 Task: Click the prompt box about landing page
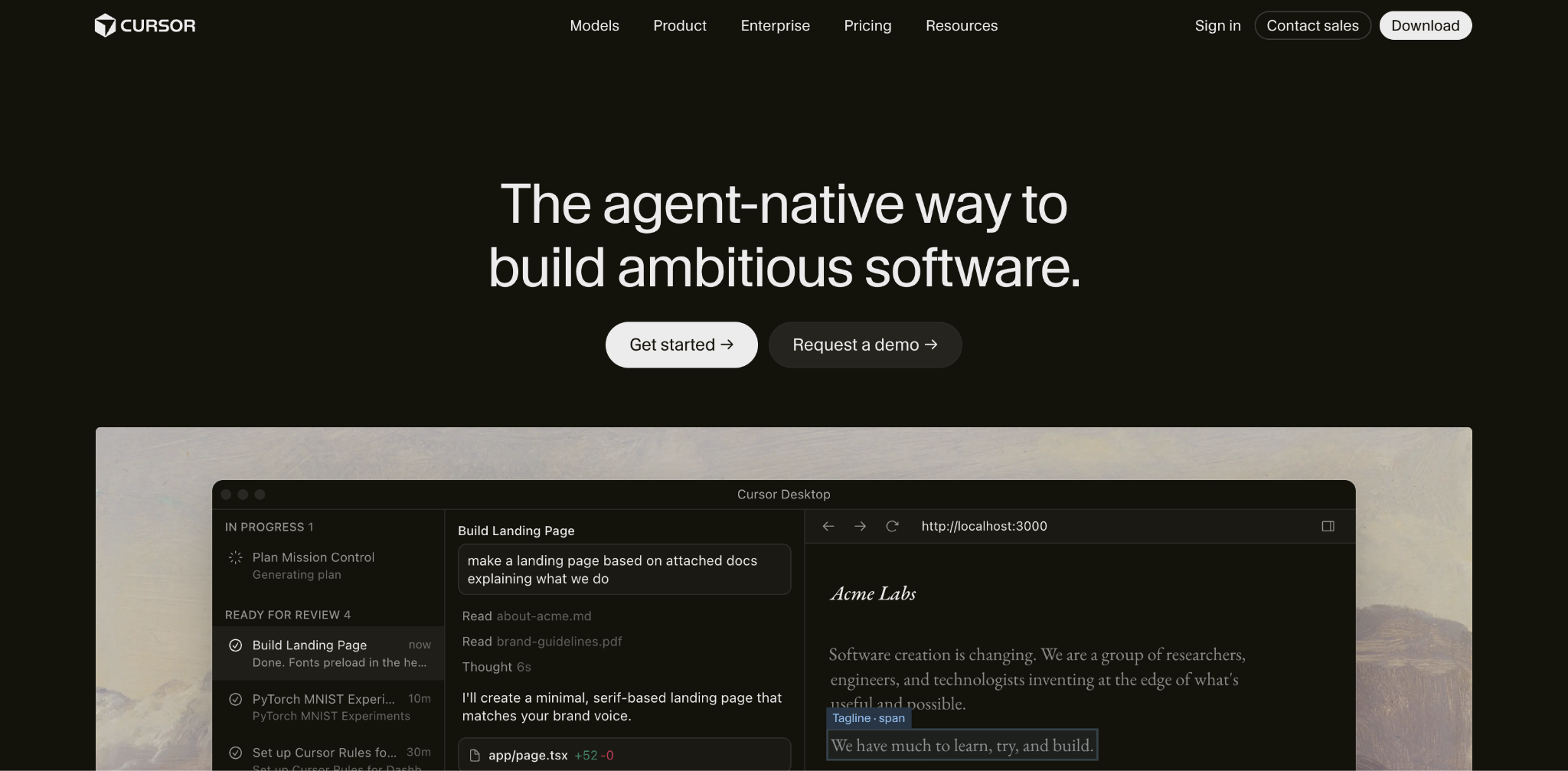tap(624, 569)
